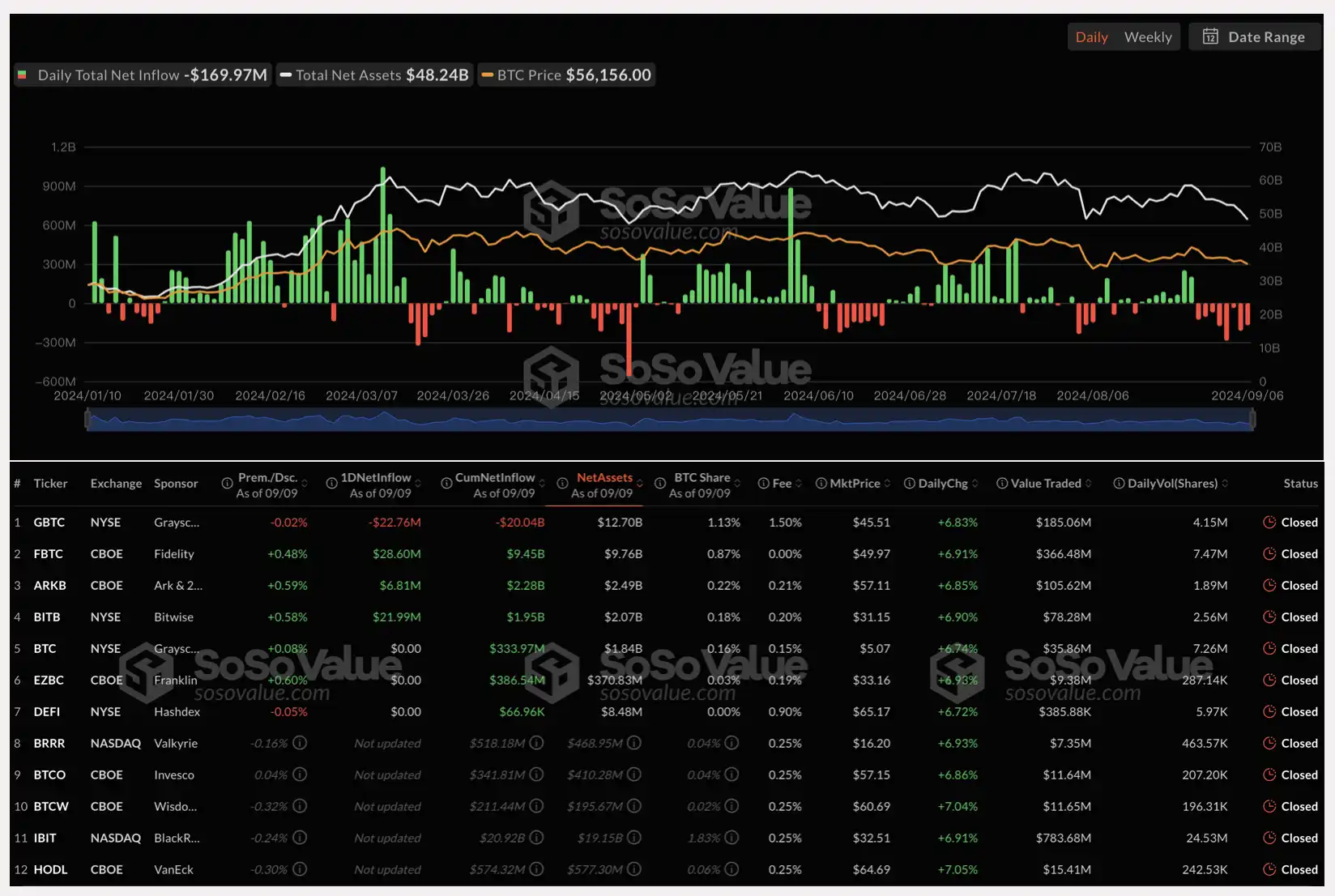
Task: Toggle the Daily Total Net Inflow legend
Action: (143, 75)
